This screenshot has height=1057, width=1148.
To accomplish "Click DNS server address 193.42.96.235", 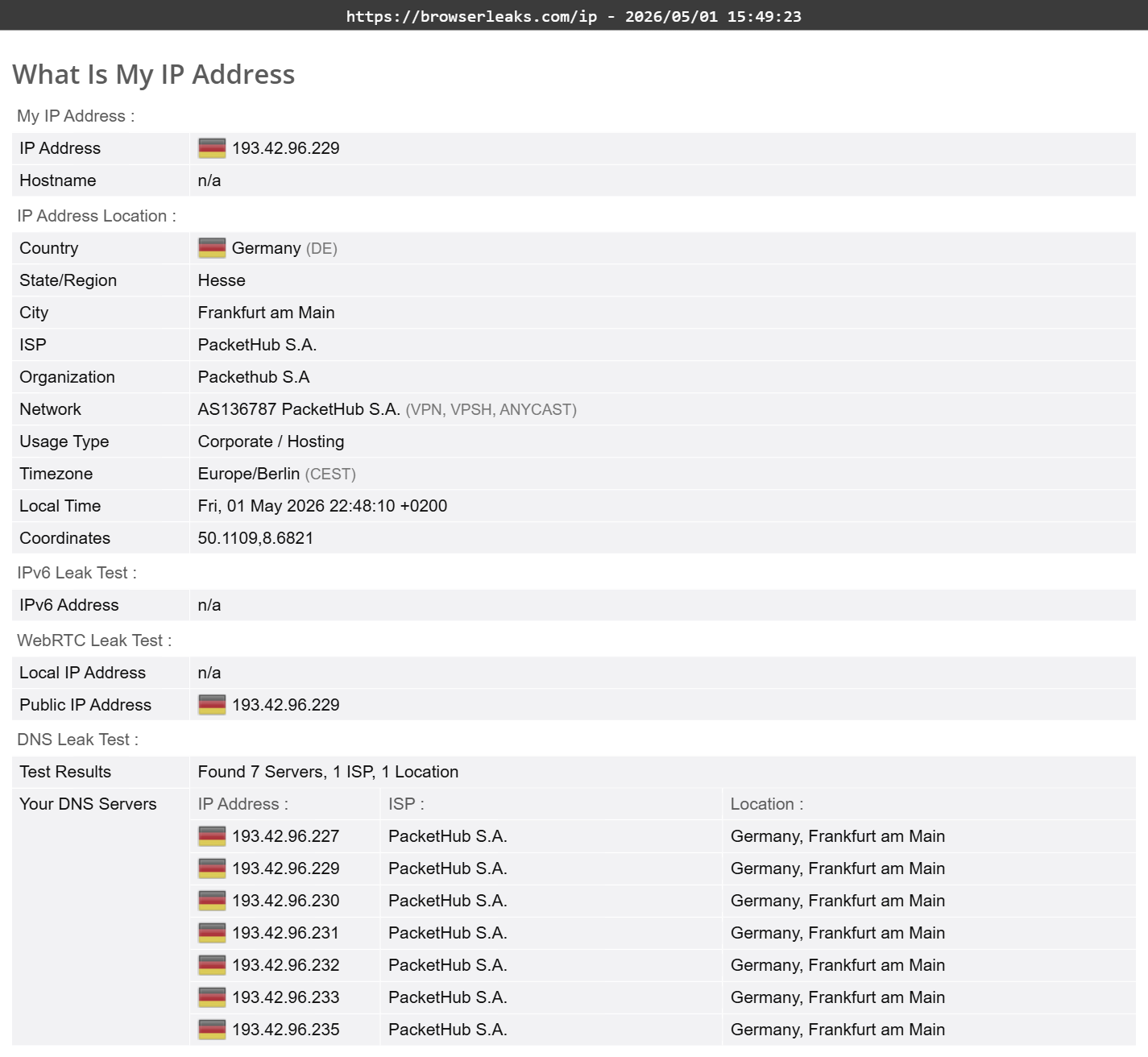I will (286, 1030).
